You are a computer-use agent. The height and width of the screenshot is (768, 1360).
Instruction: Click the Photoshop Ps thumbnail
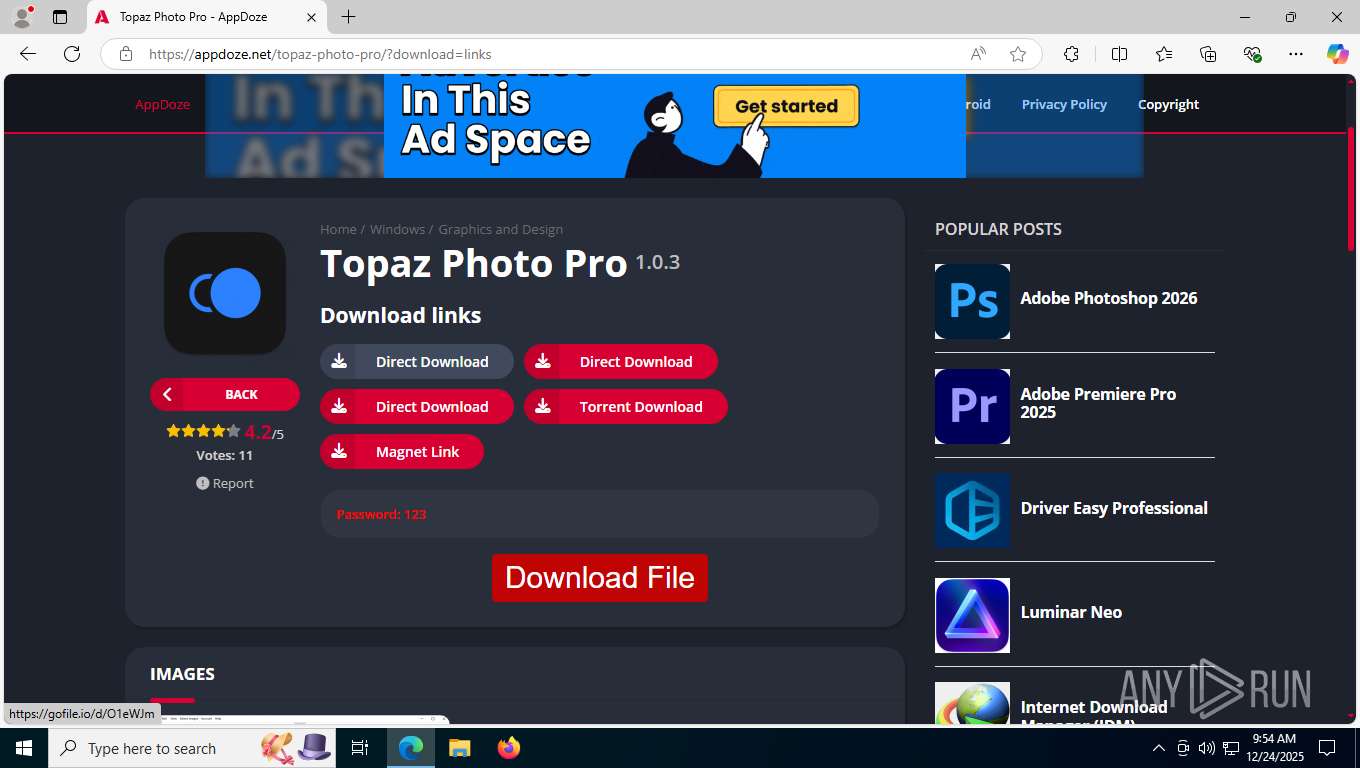[x=972, y=301]
